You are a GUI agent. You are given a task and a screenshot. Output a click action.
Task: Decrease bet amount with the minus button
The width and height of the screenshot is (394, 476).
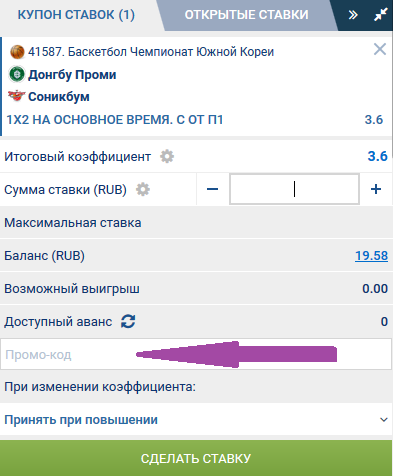(212, 189)
